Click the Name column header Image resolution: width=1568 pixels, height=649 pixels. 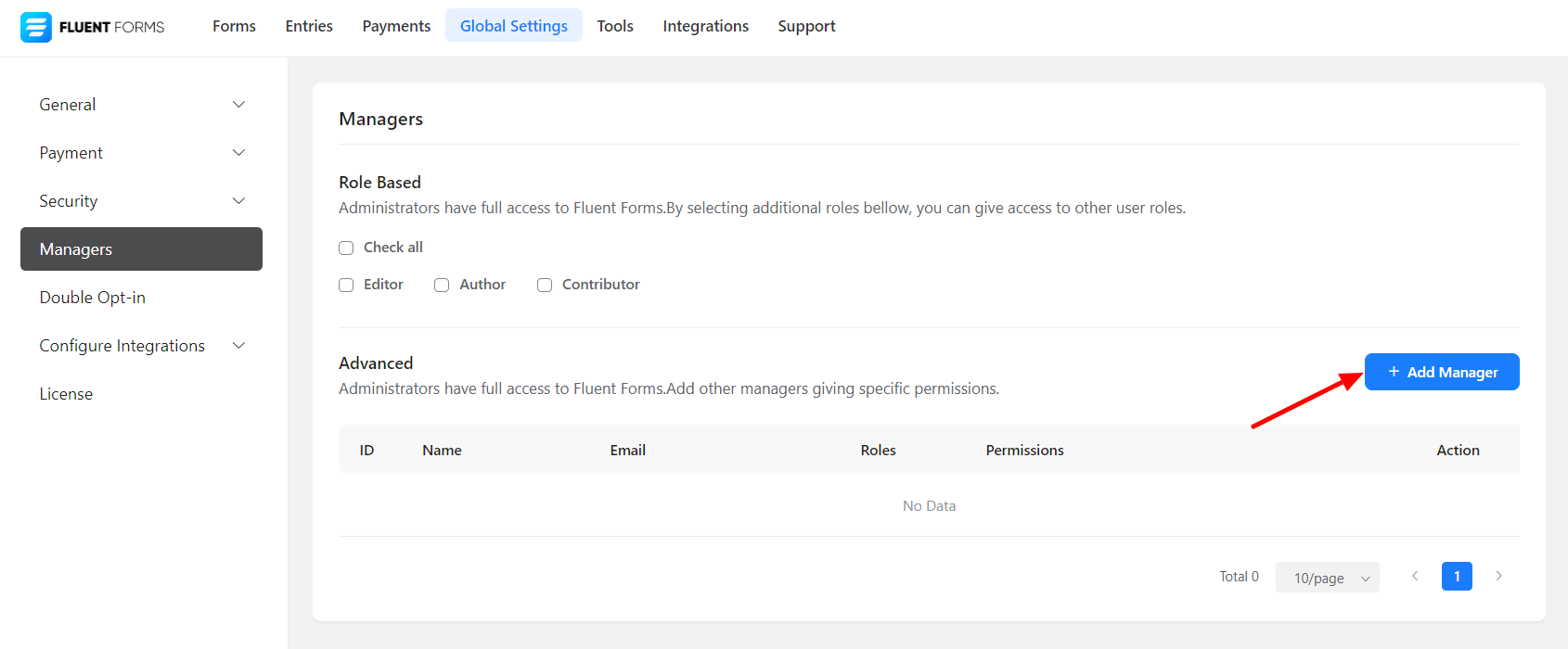pyautogui.click(x=442, y=450)
